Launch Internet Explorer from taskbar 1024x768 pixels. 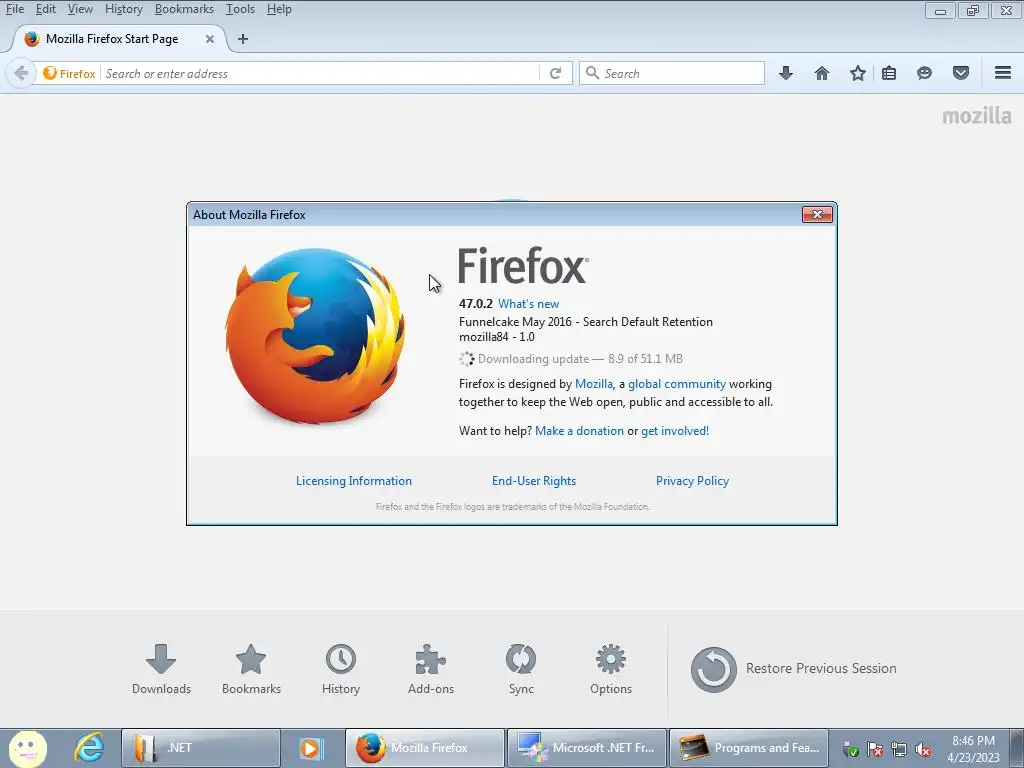[88, 748]
